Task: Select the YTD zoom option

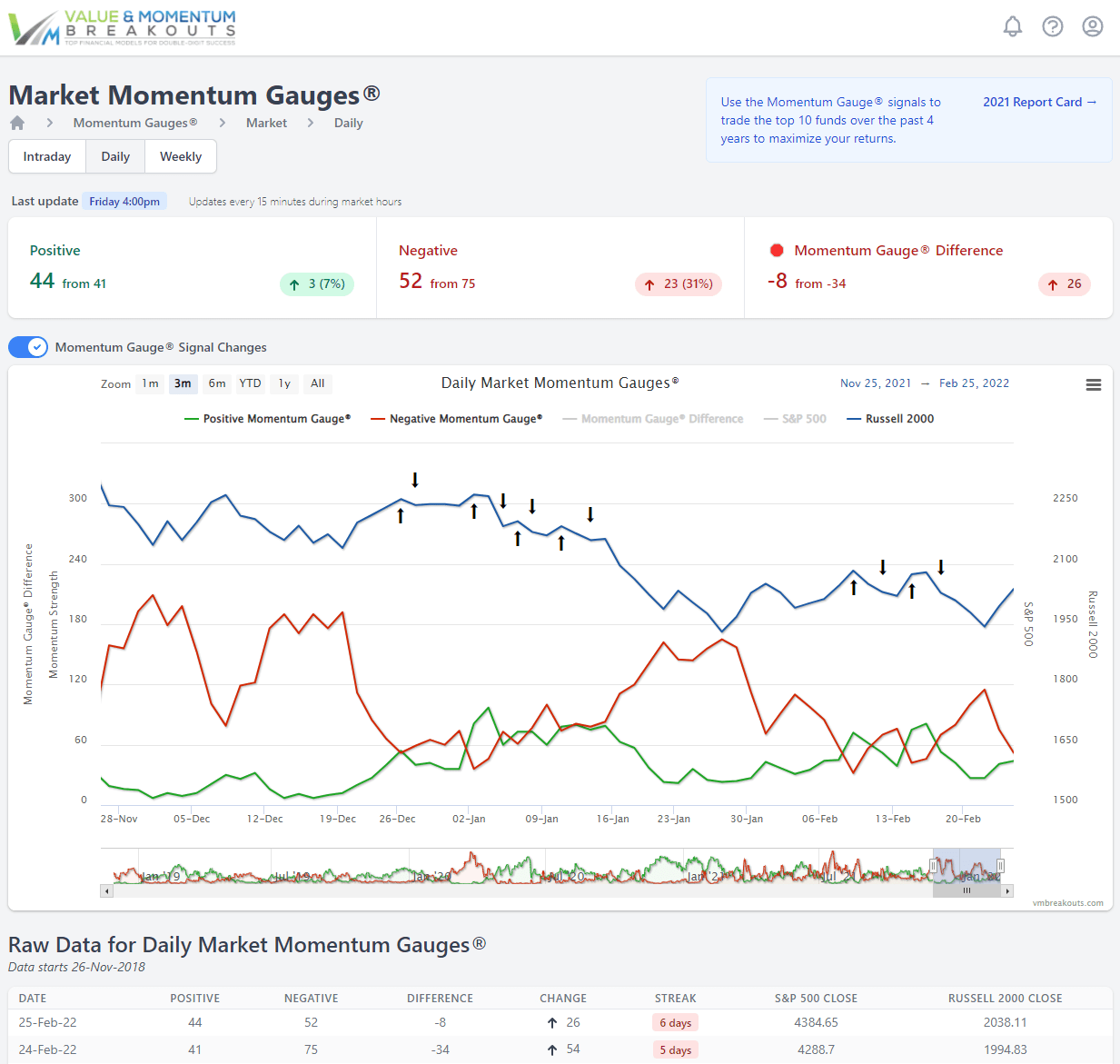Action: [x=250, y=383]
